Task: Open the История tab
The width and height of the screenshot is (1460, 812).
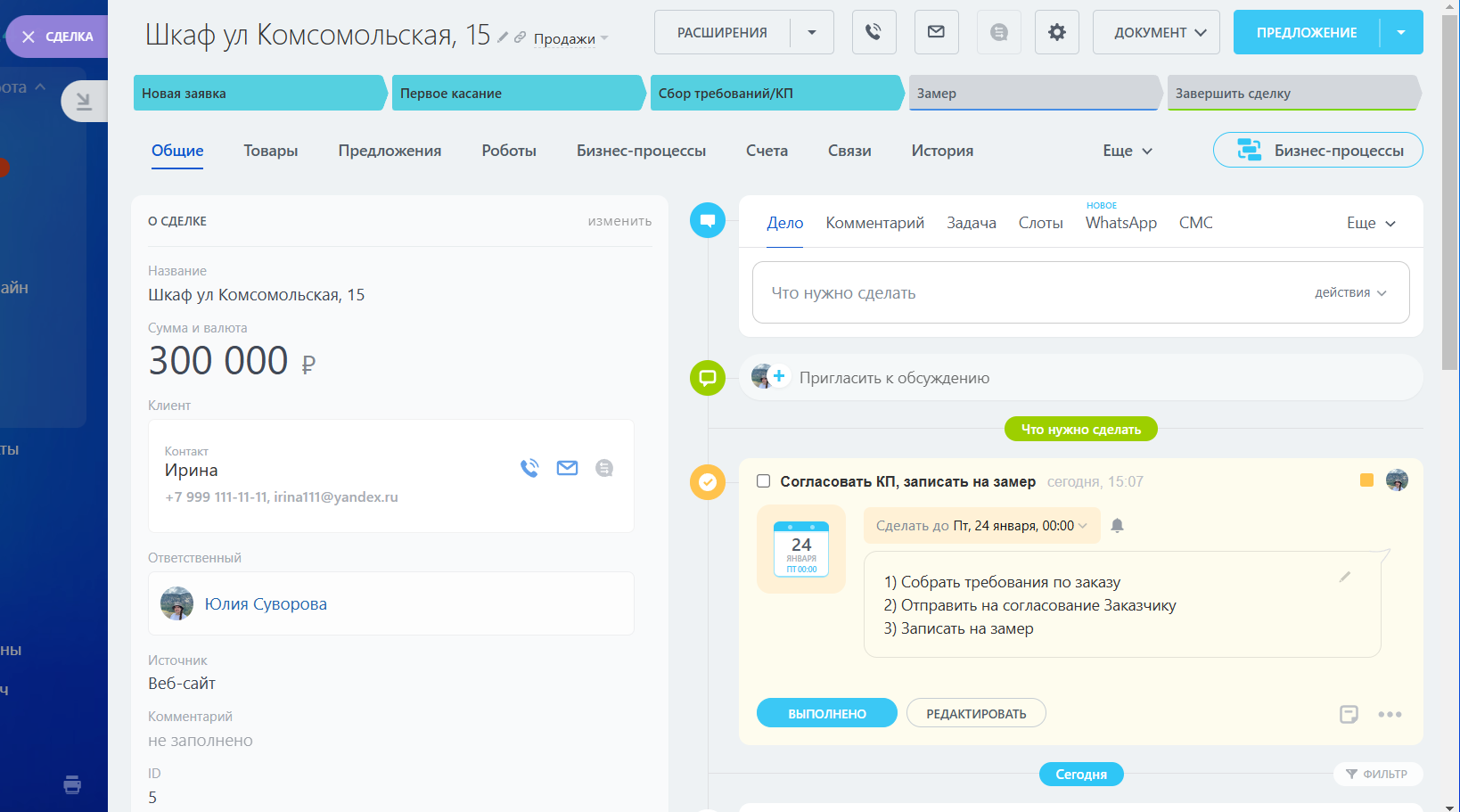Action: (x=942, y=151)
